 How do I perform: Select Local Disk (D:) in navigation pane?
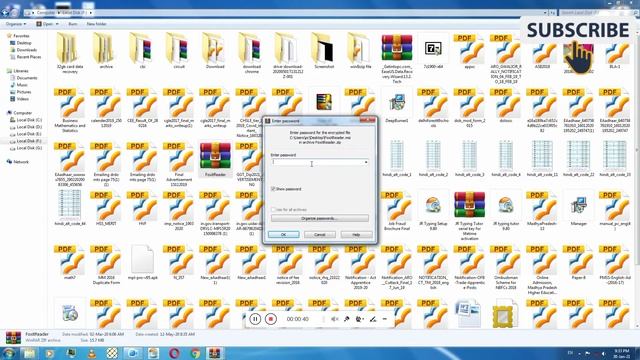(x=29, y=127)
